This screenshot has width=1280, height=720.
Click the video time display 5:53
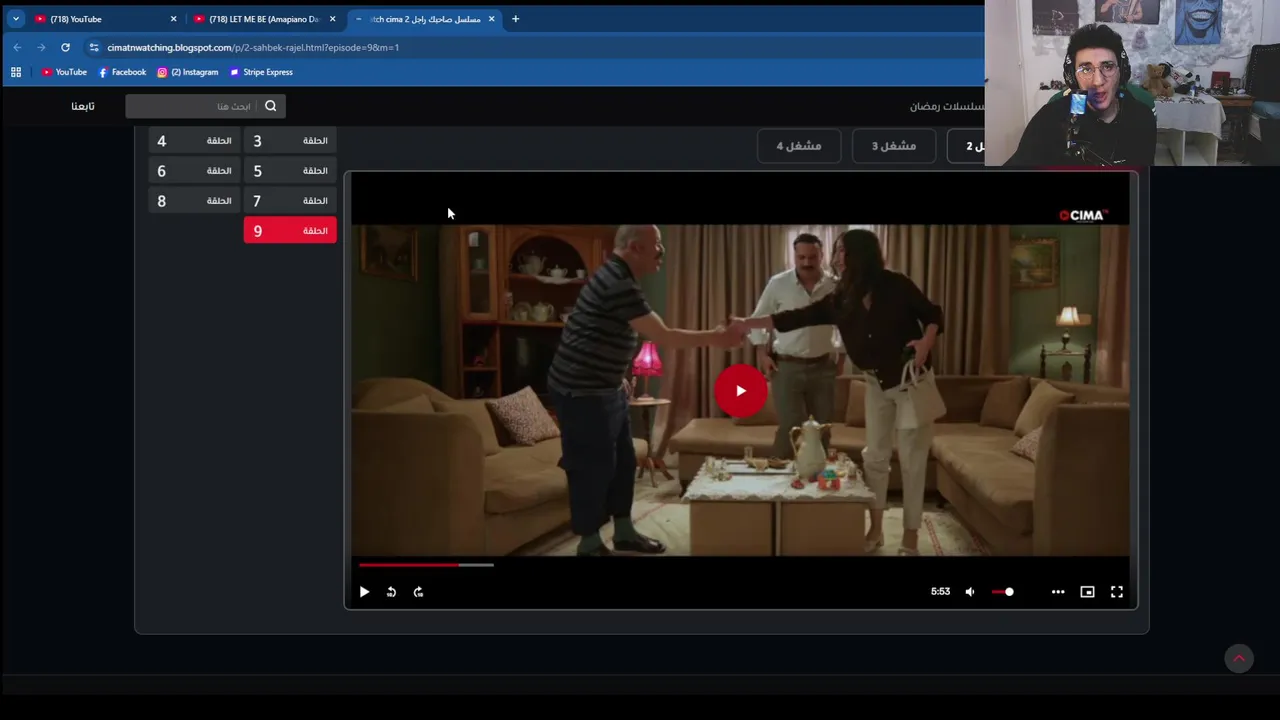[x=940, y=592]
